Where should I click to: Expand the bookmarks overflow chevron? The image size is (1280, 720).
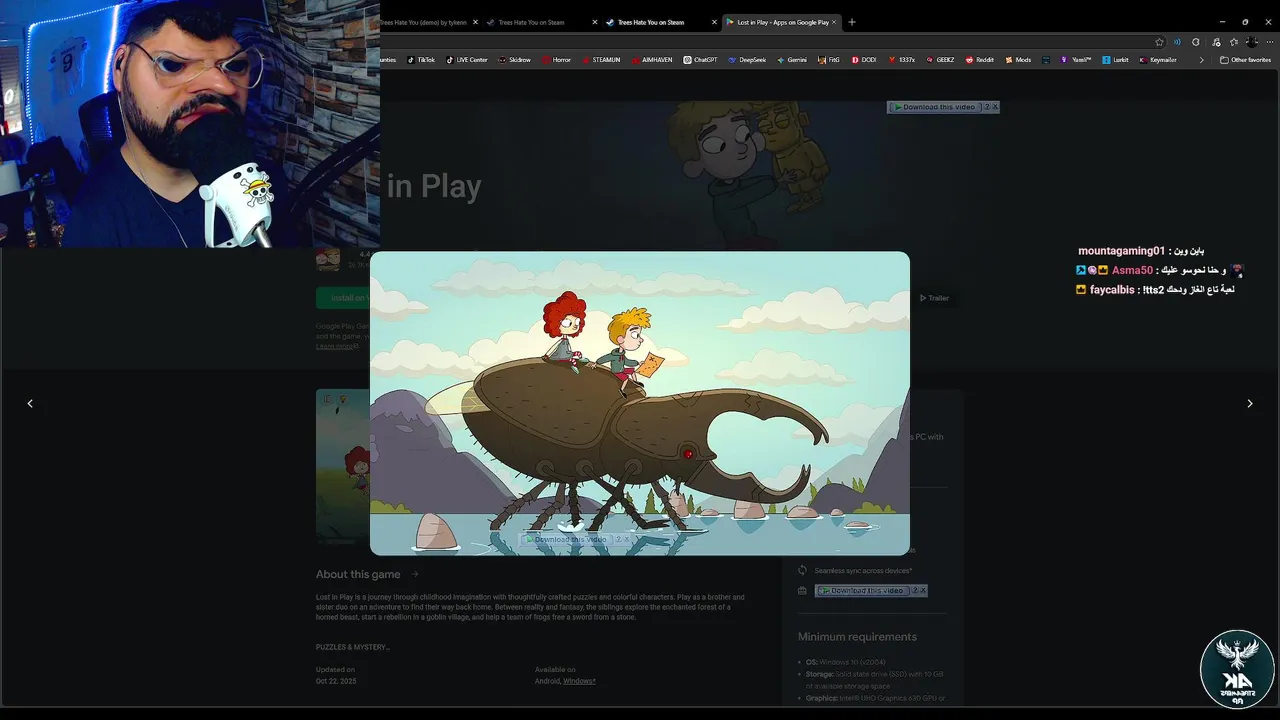(1201, 60)
